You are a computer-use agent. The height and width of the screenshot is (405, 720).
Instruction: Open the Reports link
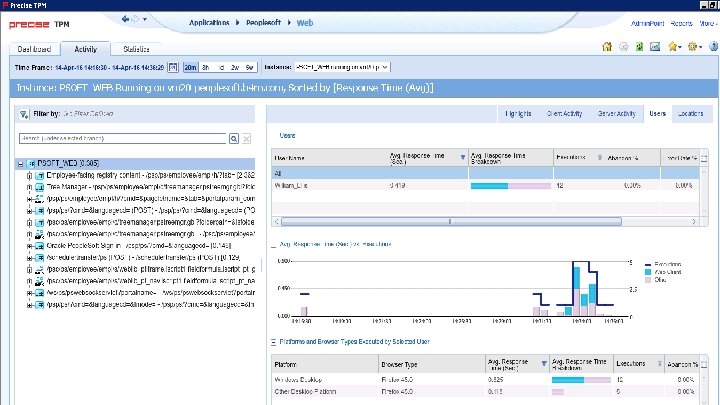[x=681, y=23]
